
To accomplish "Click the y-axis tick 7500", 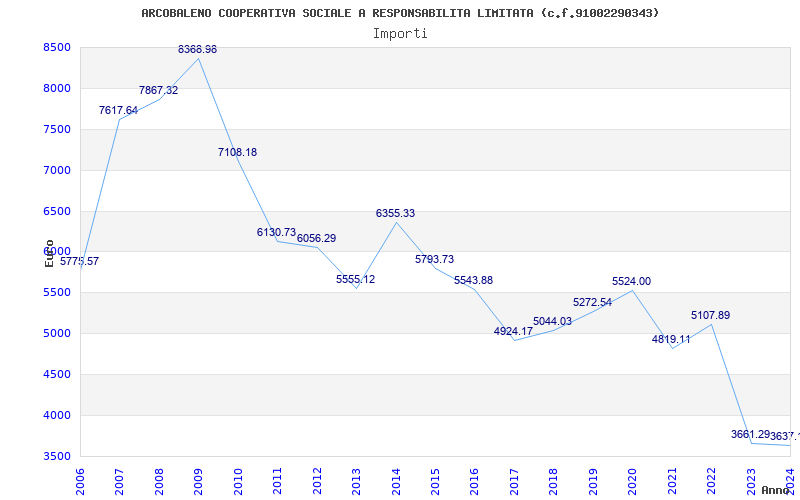I will coord(57,129).
